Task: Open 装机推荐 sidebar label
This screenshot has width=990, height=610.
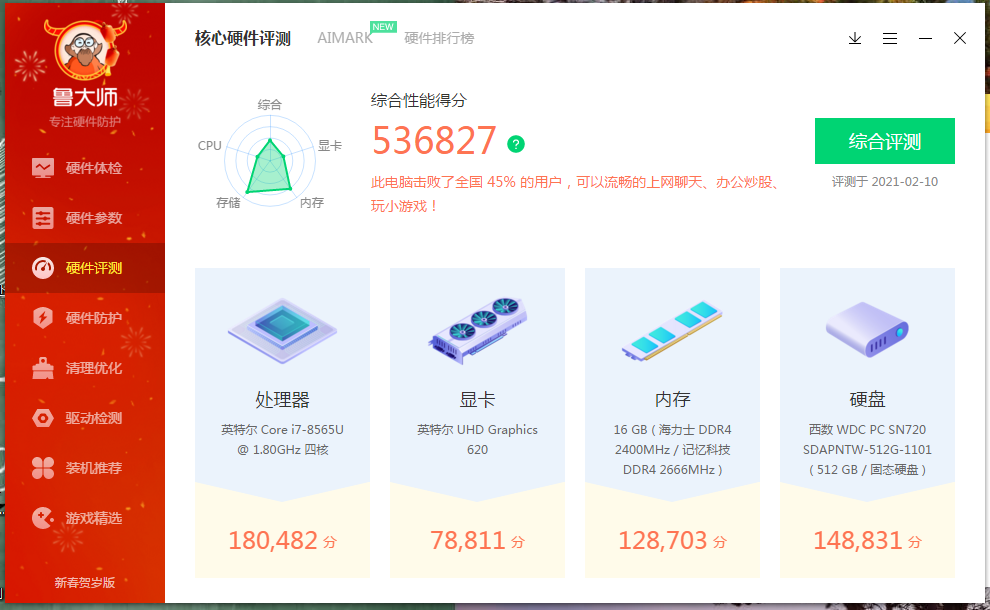Action: pos(93,468)
